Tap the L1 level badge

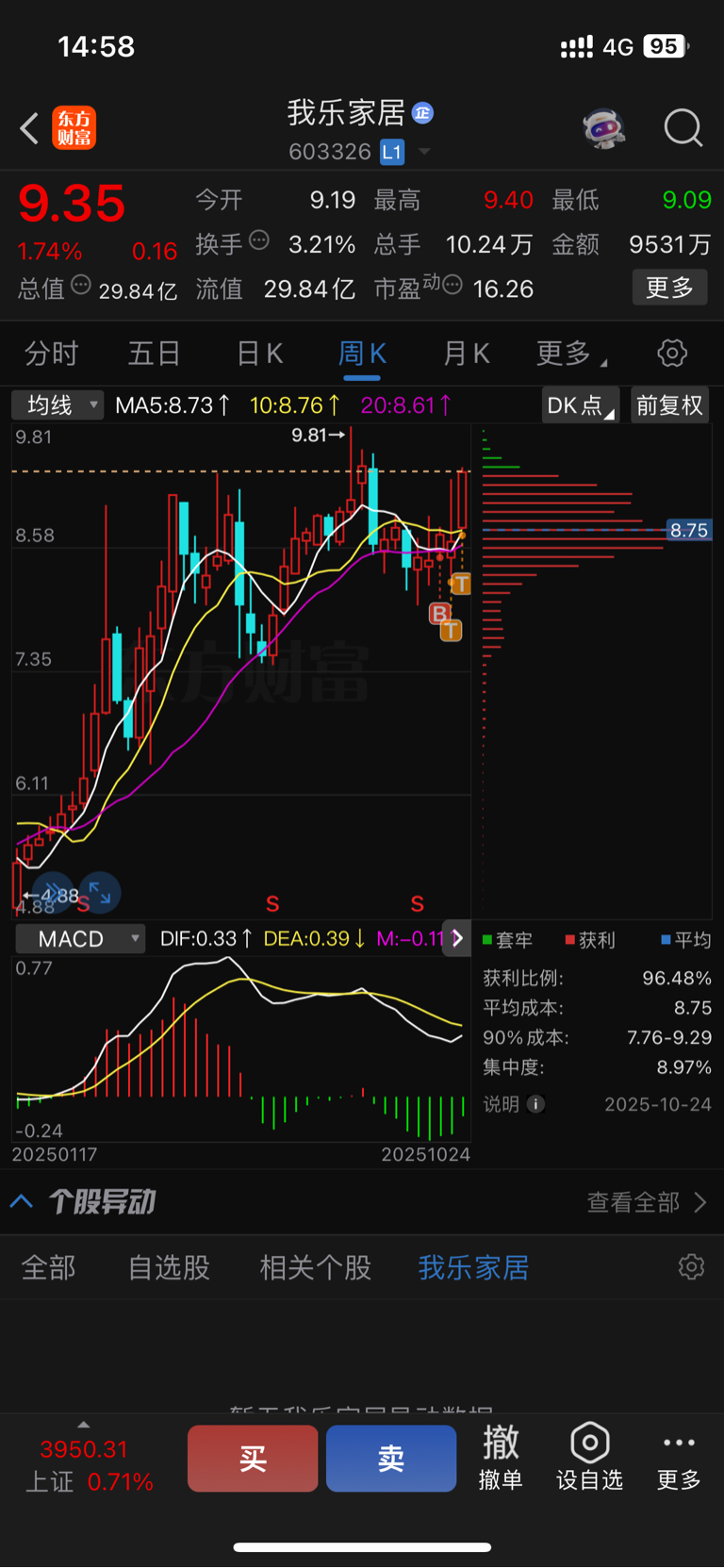click(392, 151)
